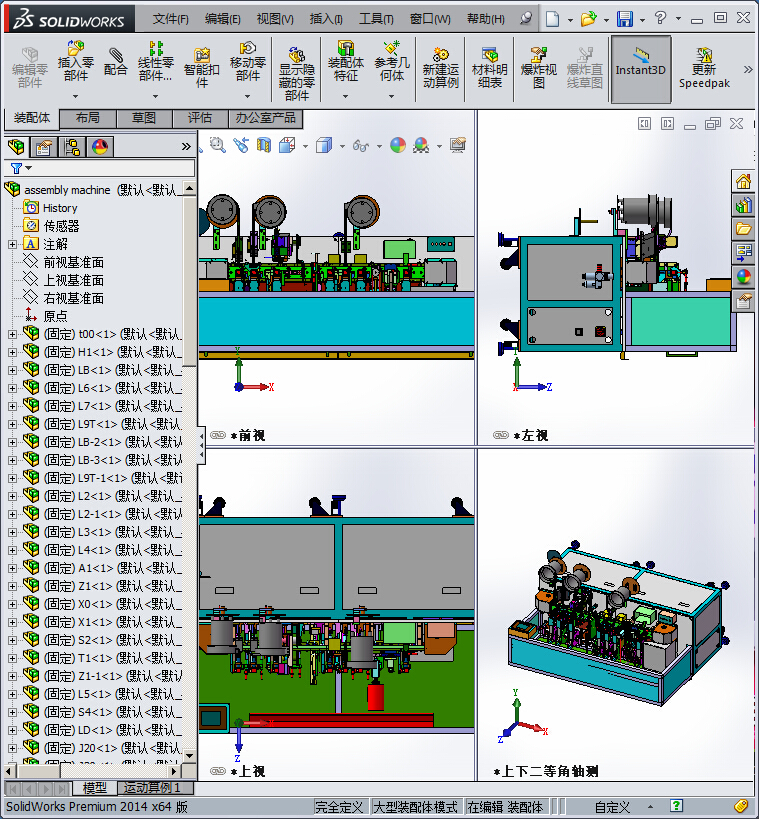Expand (固定) L9T<1> component node

[x=13, y=424]
